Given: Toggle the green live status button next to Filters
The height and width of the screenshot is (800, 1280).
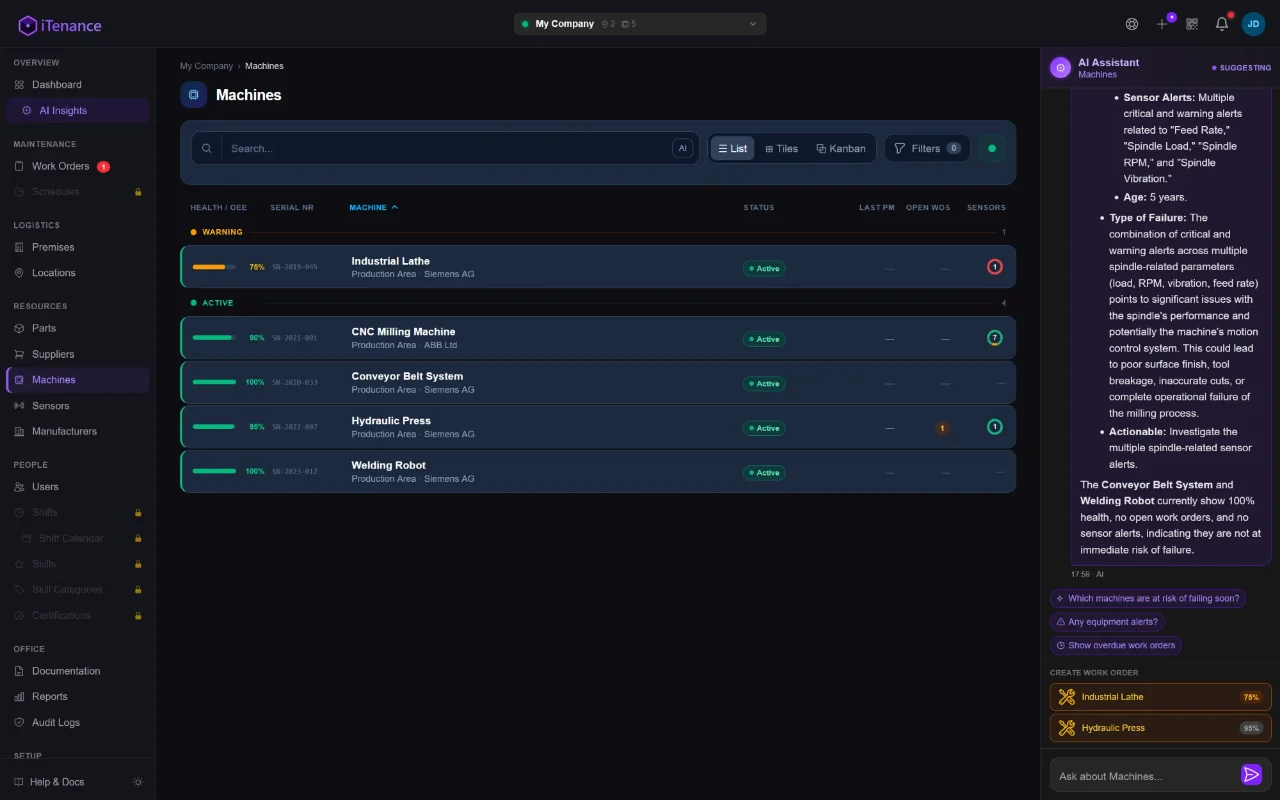Looking at the screenshot, I should click(992, 148).
